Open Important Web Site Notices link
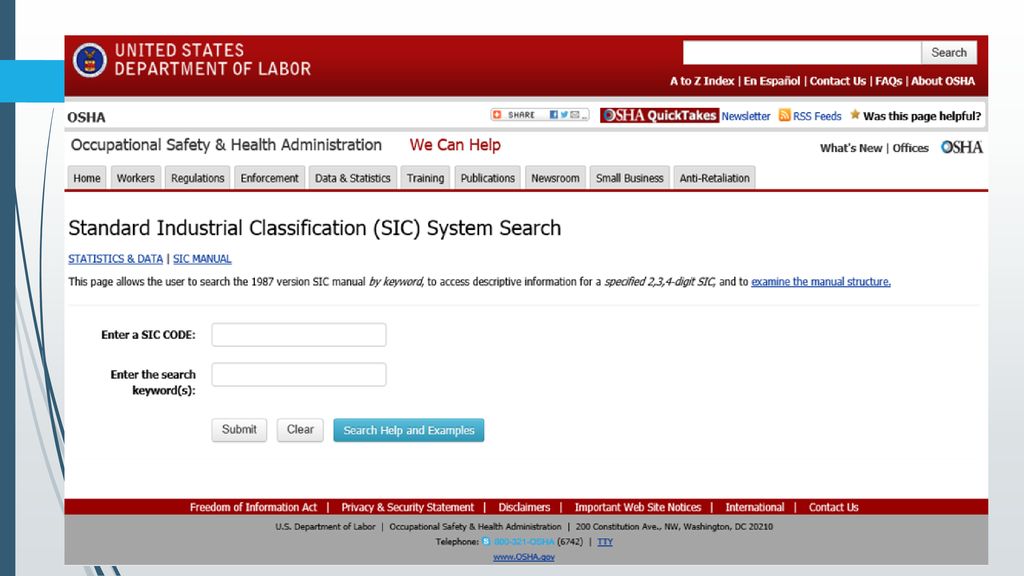This screenshot has height=576, width=1024. pyautogui.click(x=638, y=507)
